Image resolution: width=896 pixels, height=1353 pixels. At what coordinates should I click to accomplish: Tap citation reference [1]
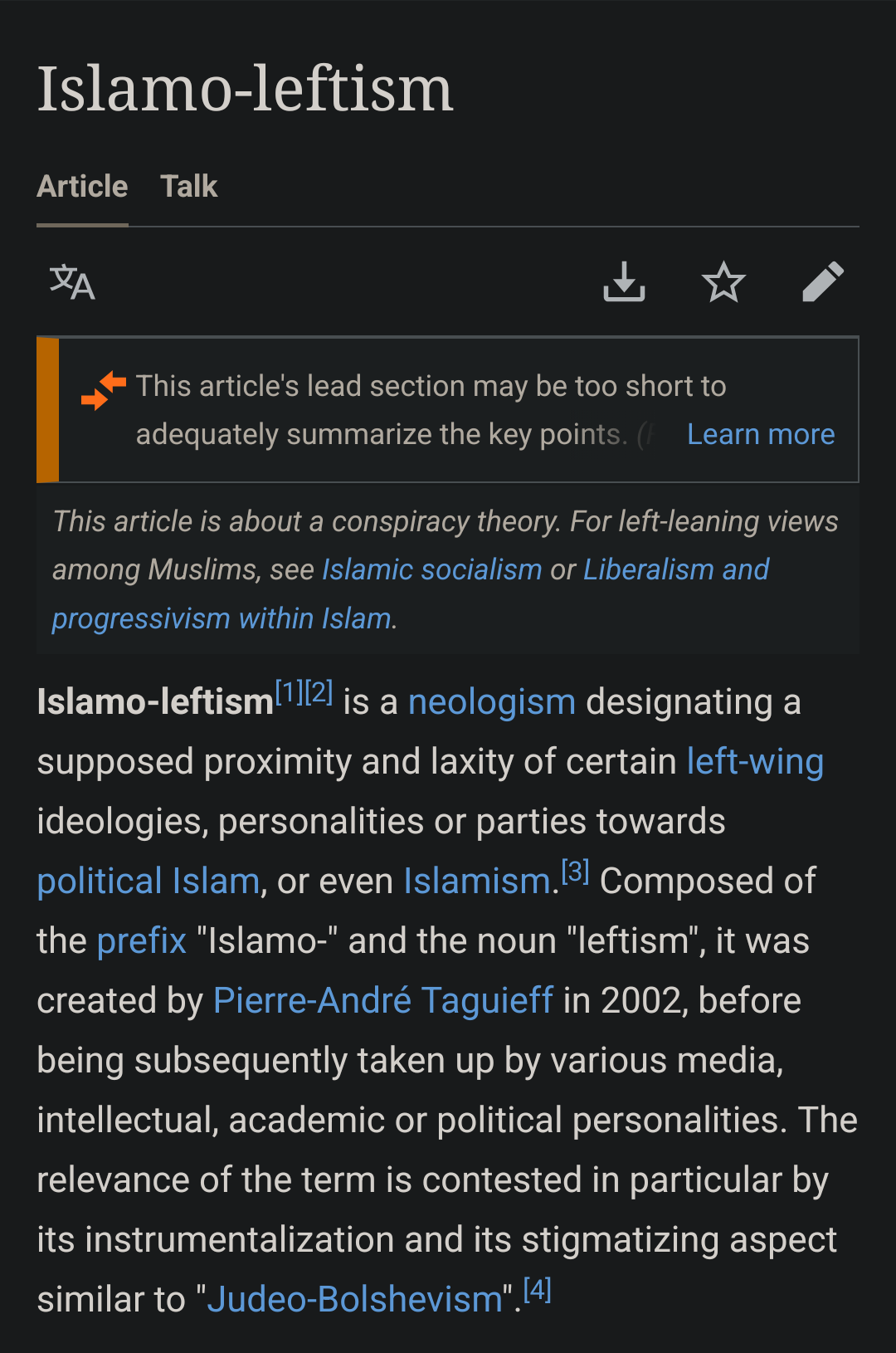point(289,692)
